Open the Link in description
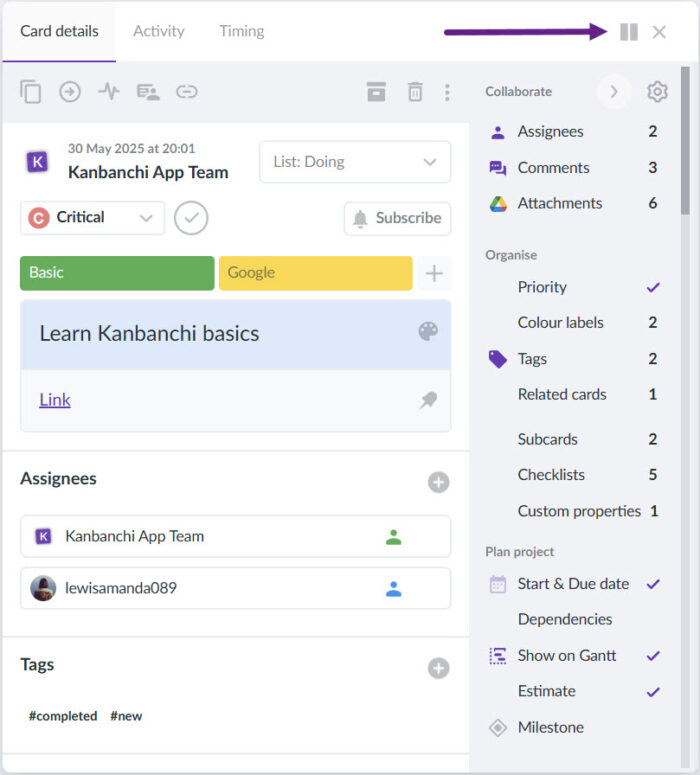 [x=55, y=399]
